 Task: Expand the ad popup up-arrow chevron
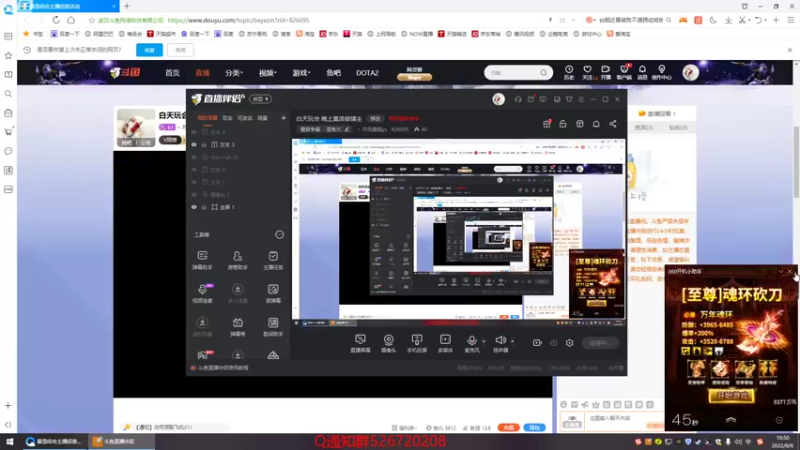(x=731, y=420)
